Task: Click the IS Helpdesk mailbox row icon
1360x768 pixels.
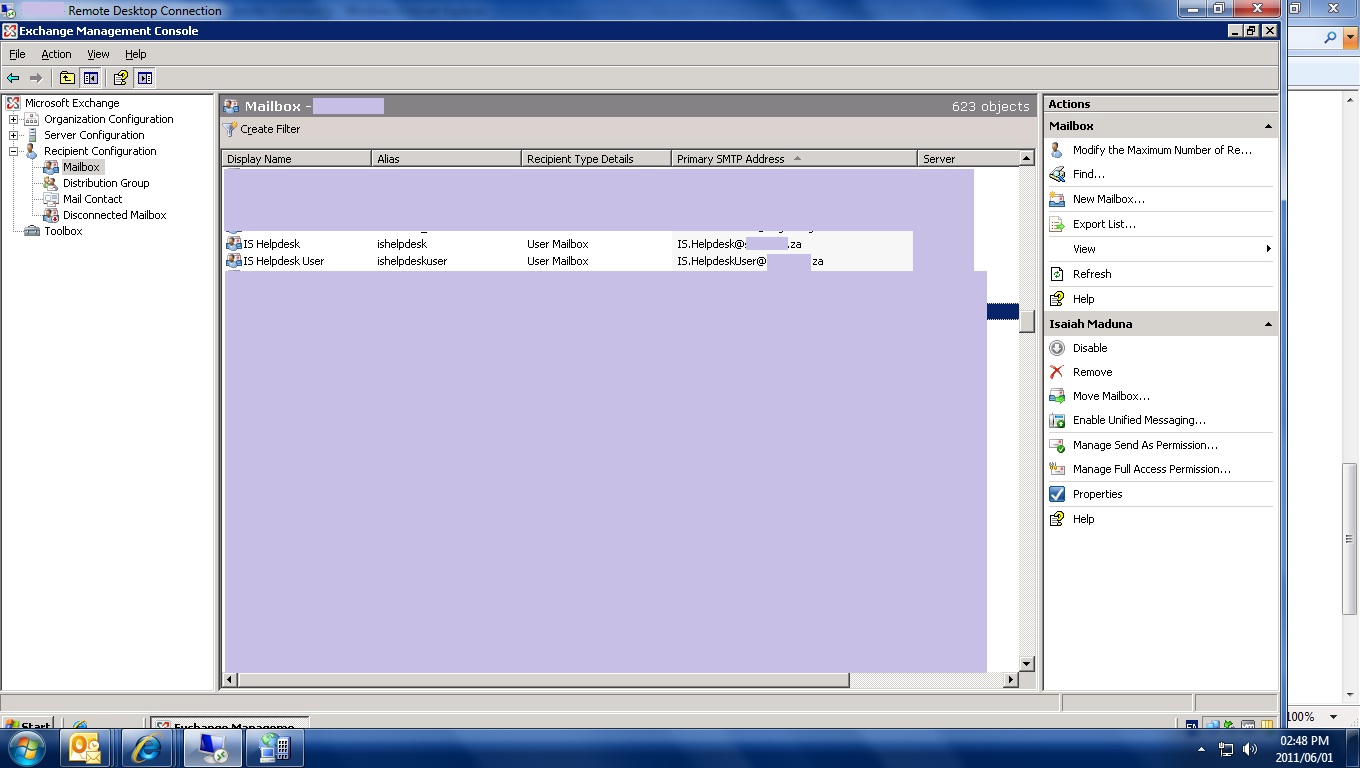Action: click(234, 244)
